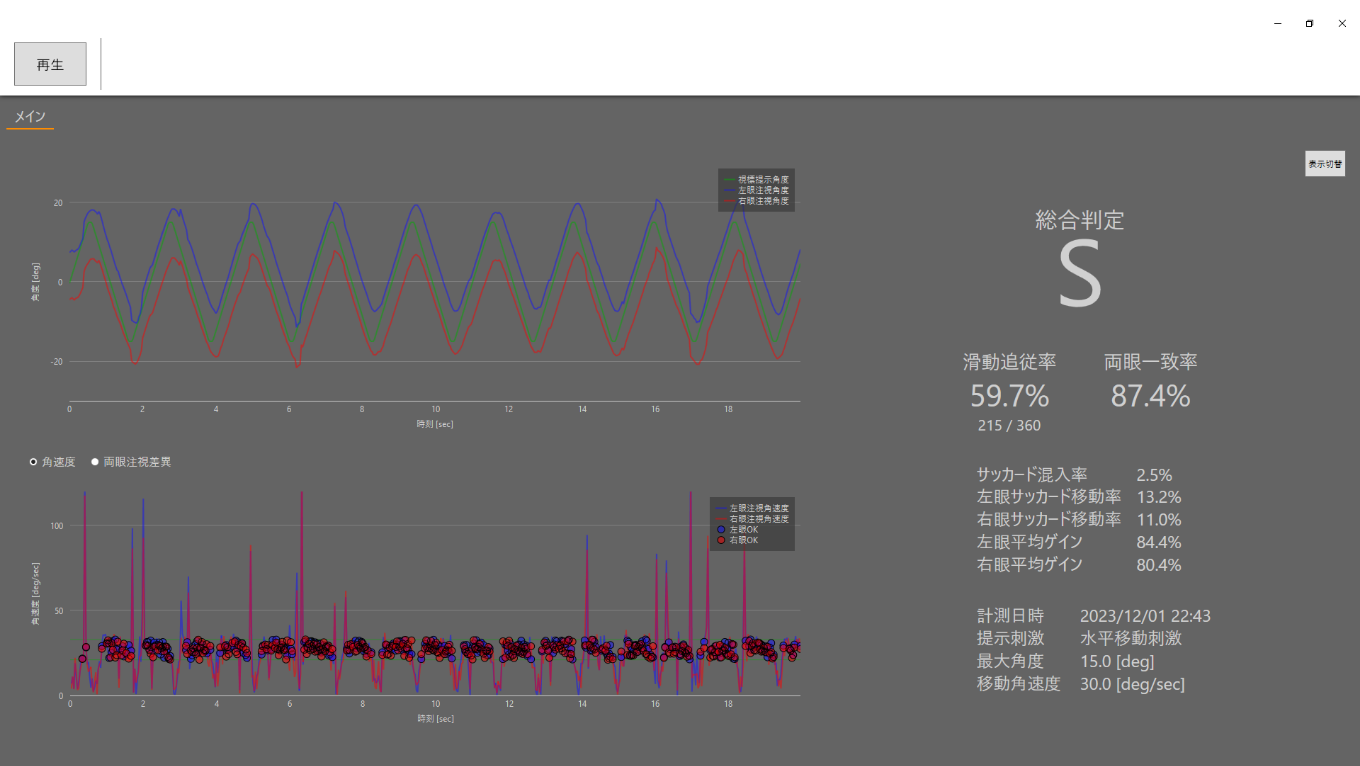1360x766 pixels.
Task: Click the 滑動追従率 59.7% value
Action: pyautogui.click(x=1009, y=396)
